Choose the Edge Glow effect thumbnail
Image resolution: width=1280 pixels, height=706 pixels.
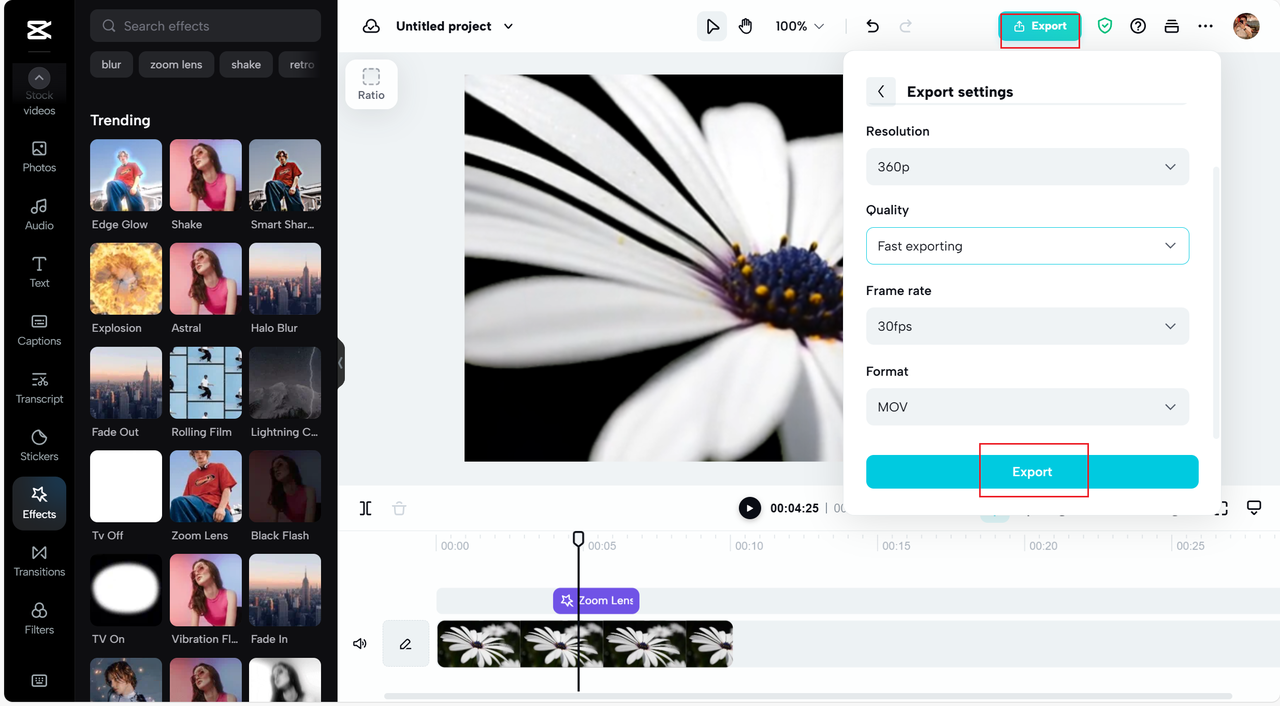coord(126,175)
